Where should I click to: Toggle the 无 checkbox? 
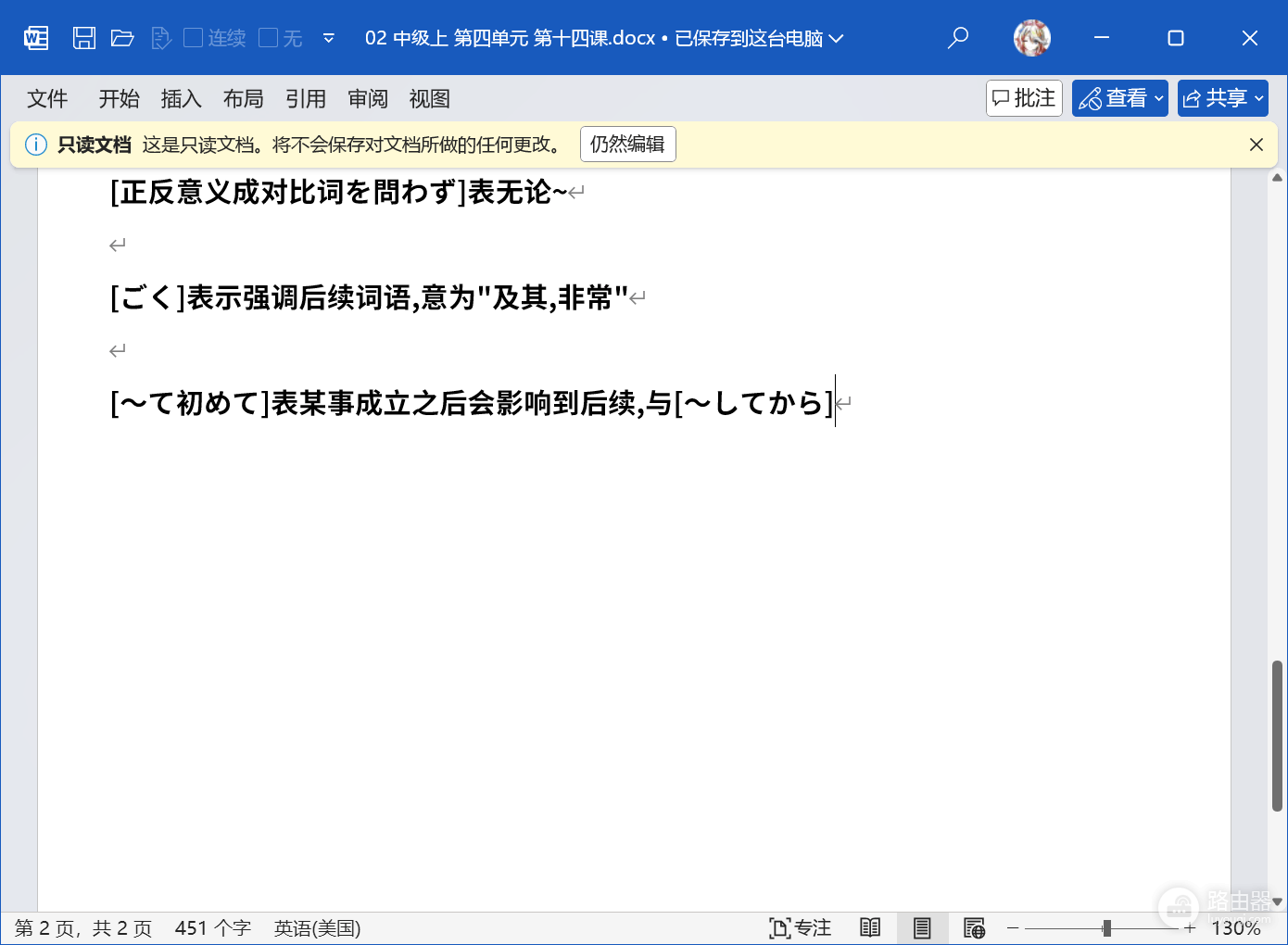(268, 38)
